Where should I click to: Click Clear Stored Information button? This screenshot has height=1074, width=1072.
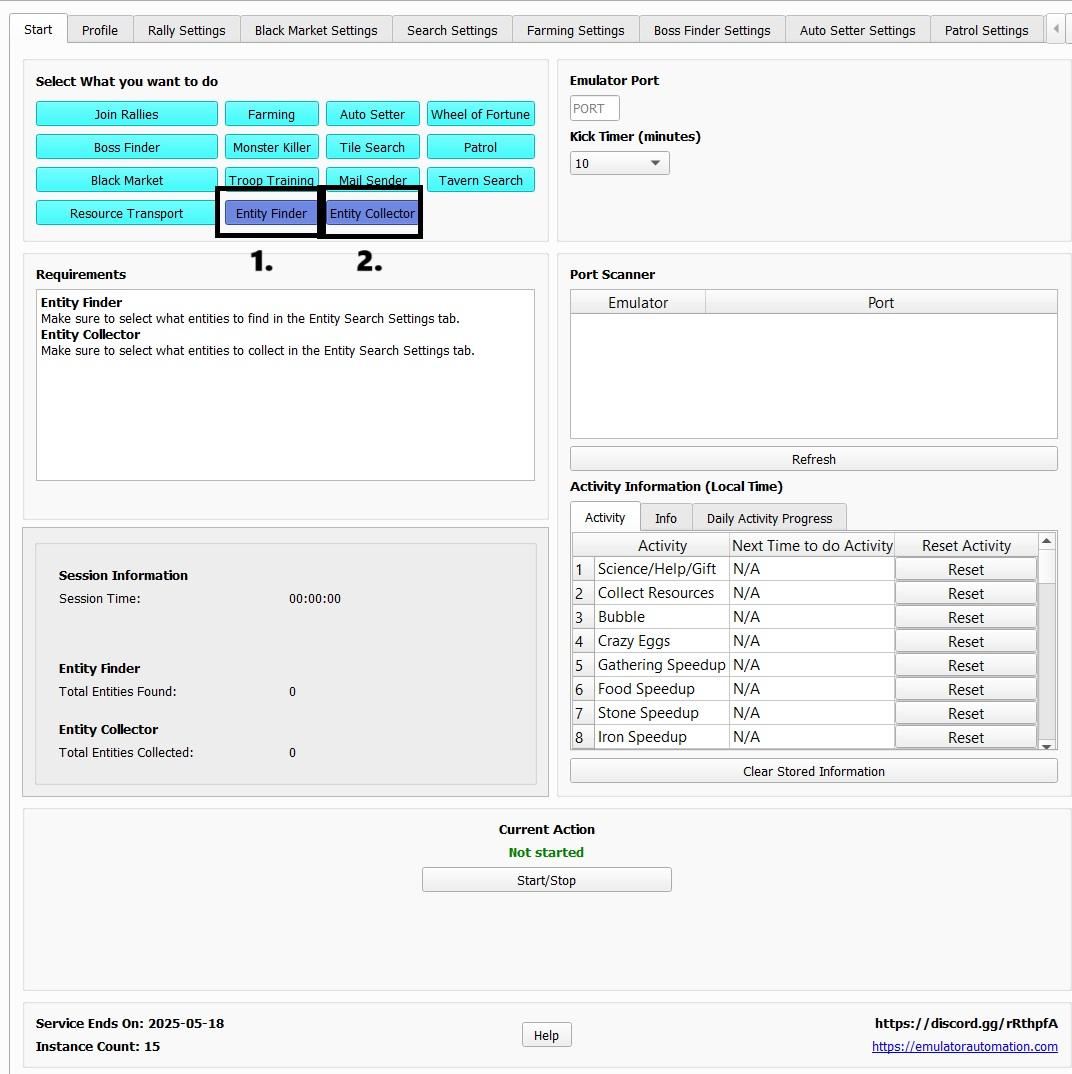point(814,771)
